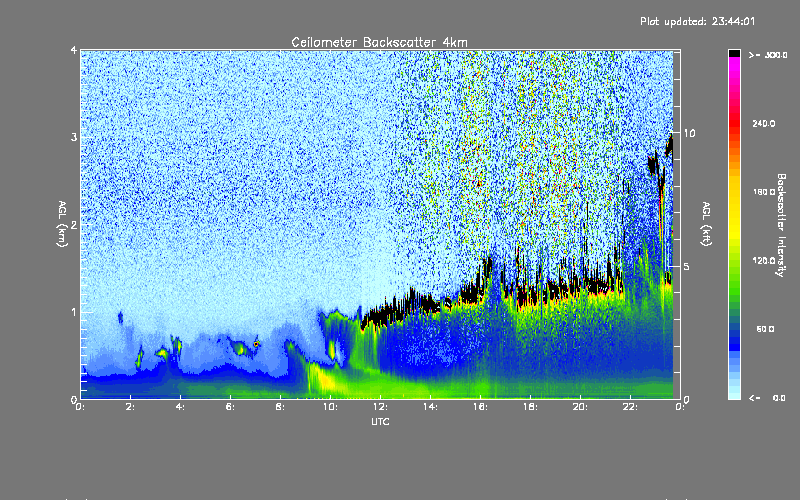
Task: Click the "5" tick on the kft axis
Action: [x=687, y=266]
